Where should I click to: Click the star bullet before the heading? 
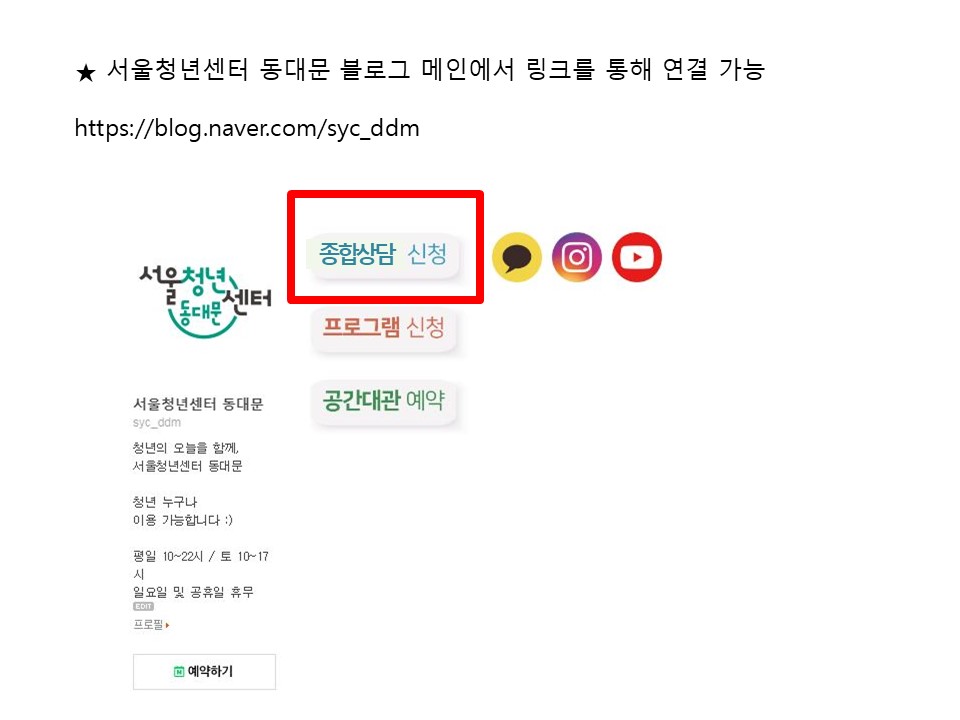coord(86,73)
